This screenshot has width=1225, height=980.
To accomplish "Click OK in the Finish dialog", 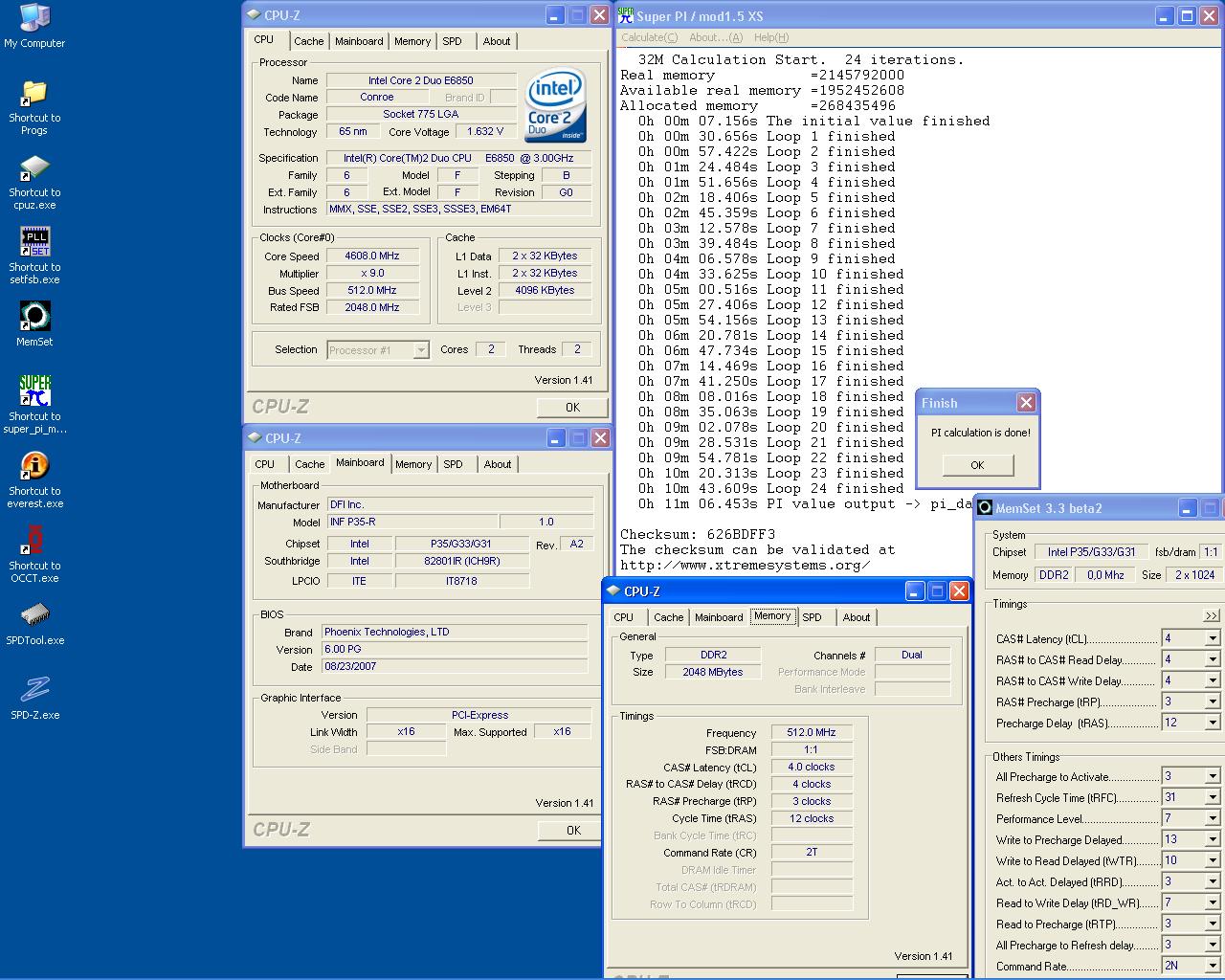I will [x=977, y=465].
